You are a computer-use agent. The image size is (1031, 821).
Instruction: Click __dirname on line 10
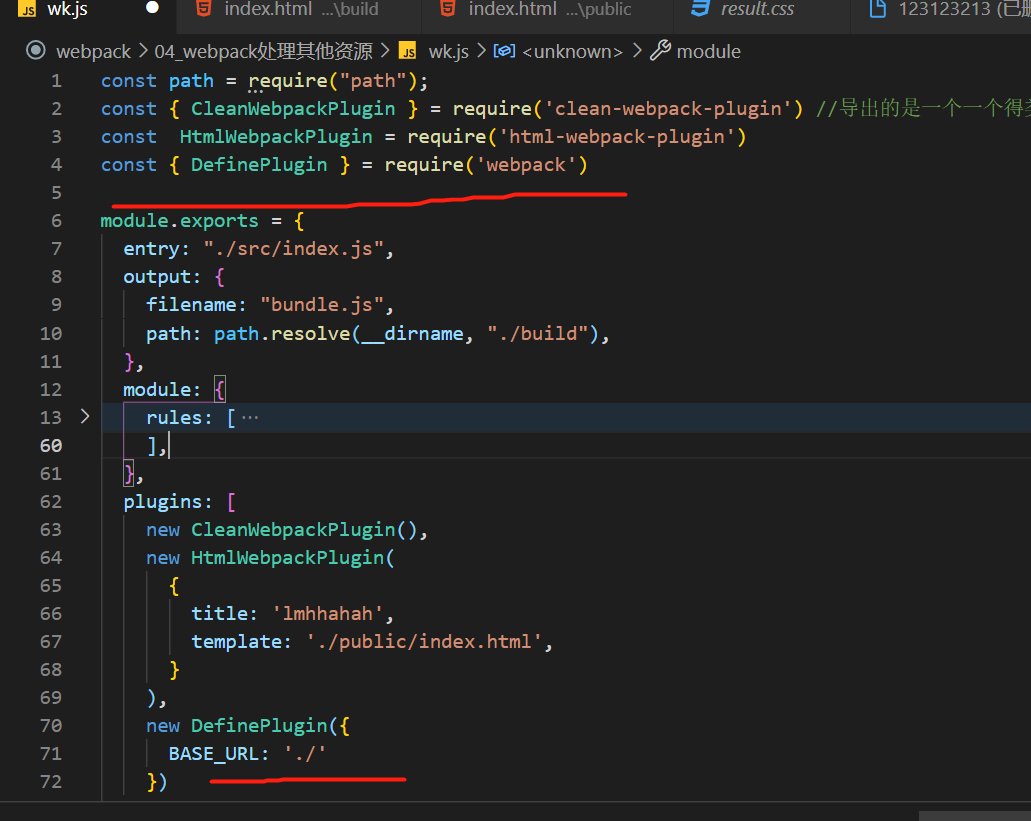412,333
